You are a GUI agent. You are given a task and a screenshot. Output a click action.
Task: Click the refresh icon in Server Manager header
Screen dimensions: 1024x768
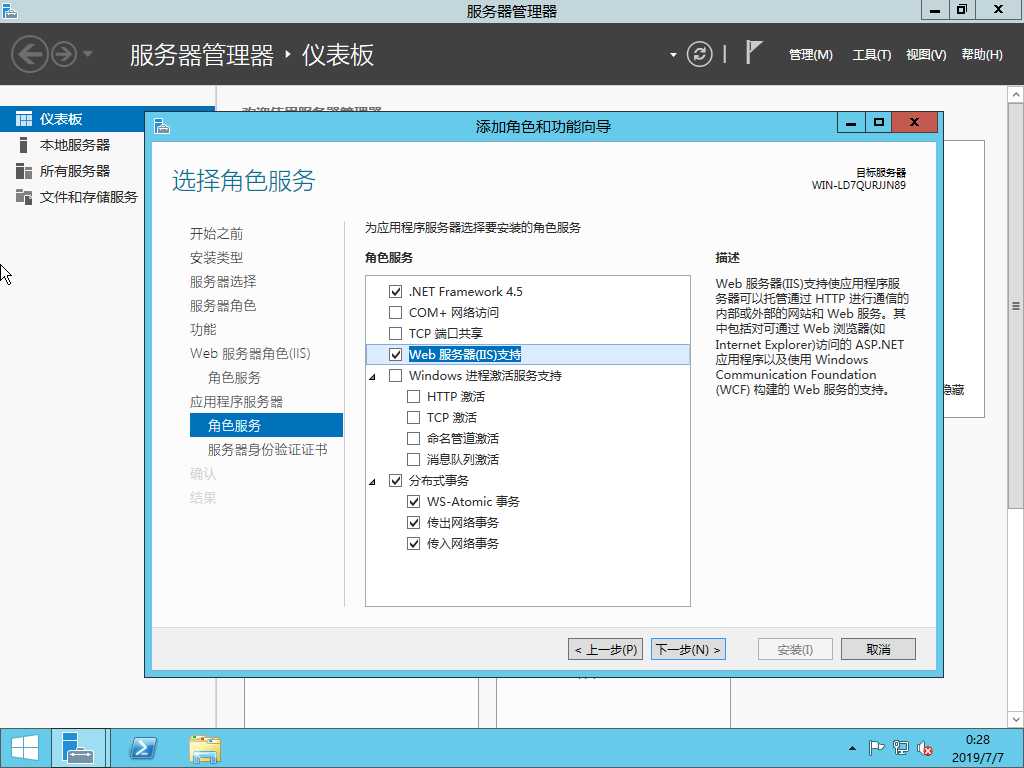point(699,54)
